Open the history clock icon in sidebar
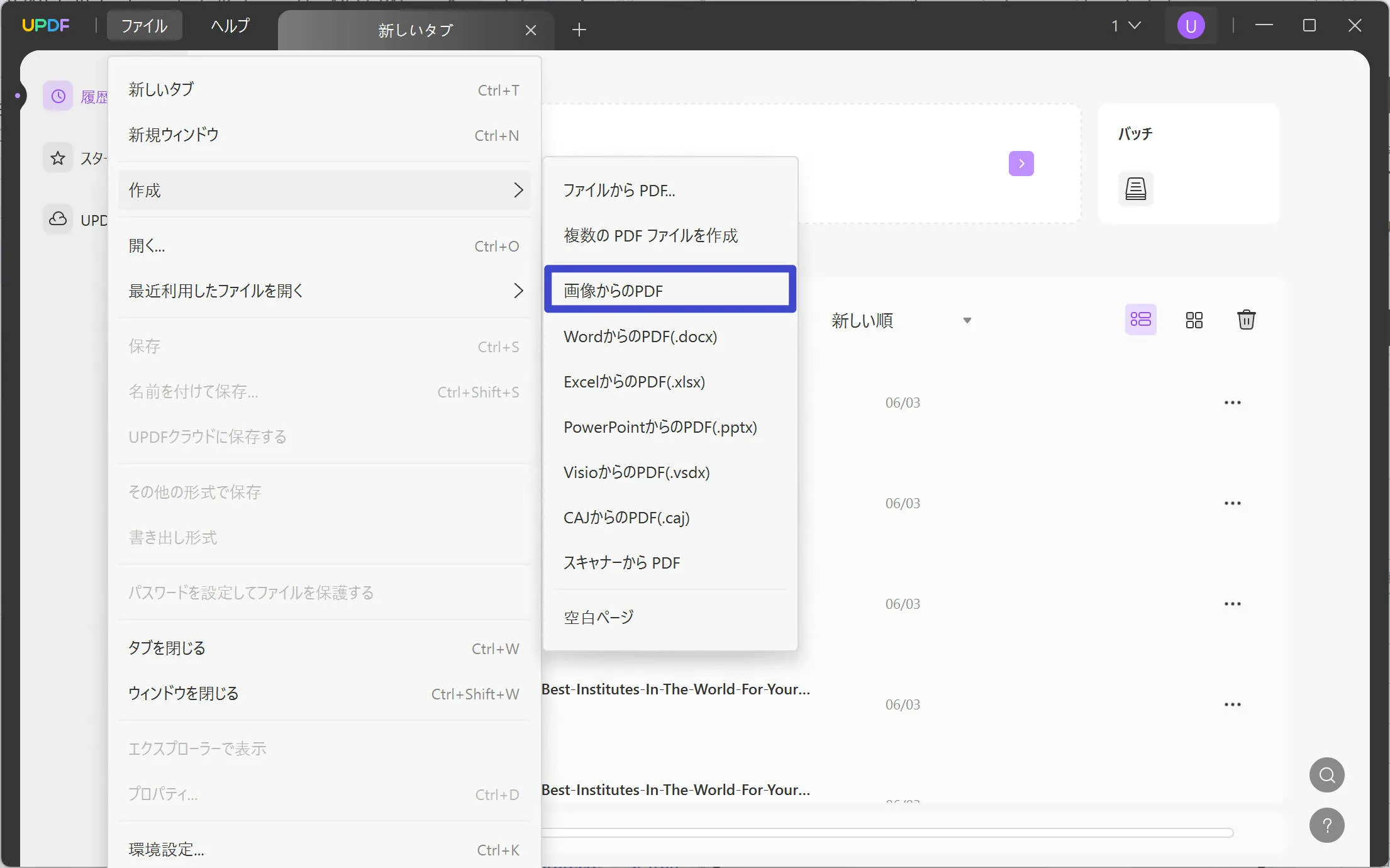1390x868 pixels. click(x=58, y=96)
